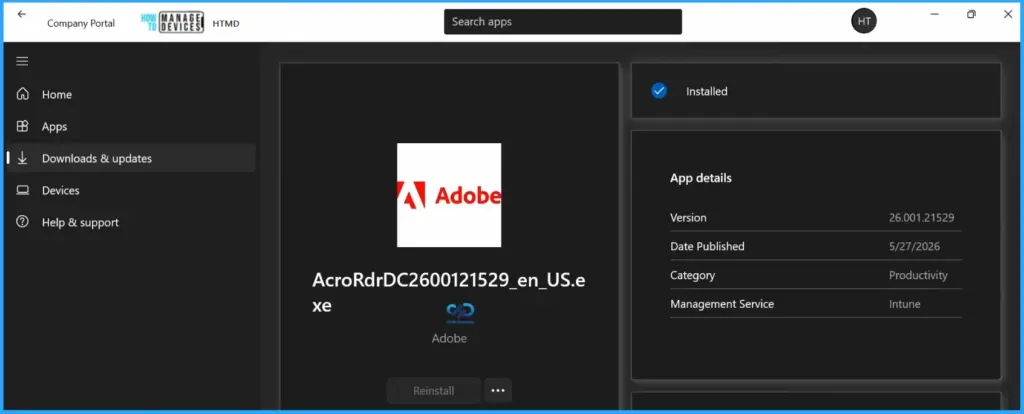Open Help & support page
This screenshot has height=414, width=1024.
131,222
